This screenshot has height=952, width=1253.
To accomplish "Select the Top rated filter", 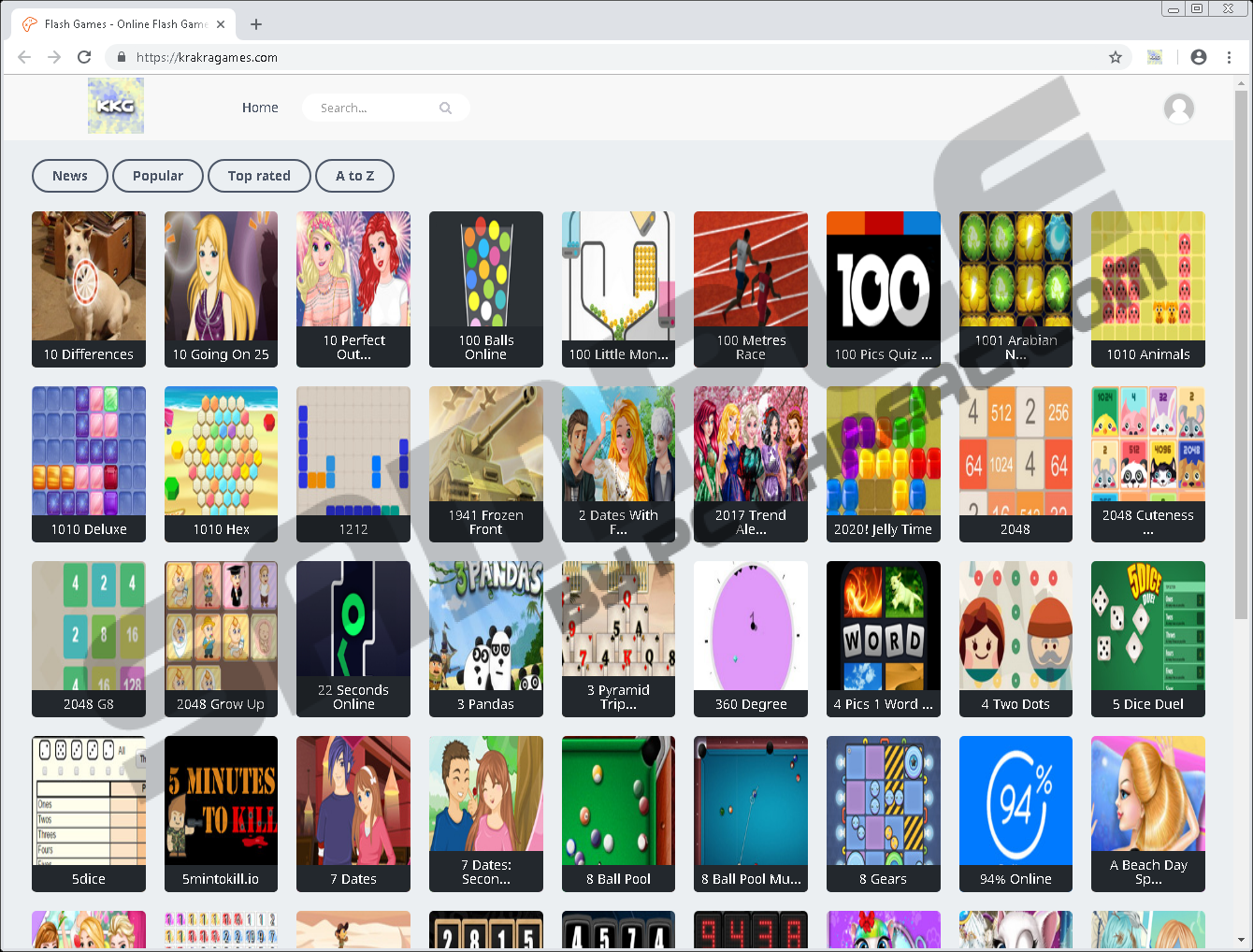I will point(259,176).
